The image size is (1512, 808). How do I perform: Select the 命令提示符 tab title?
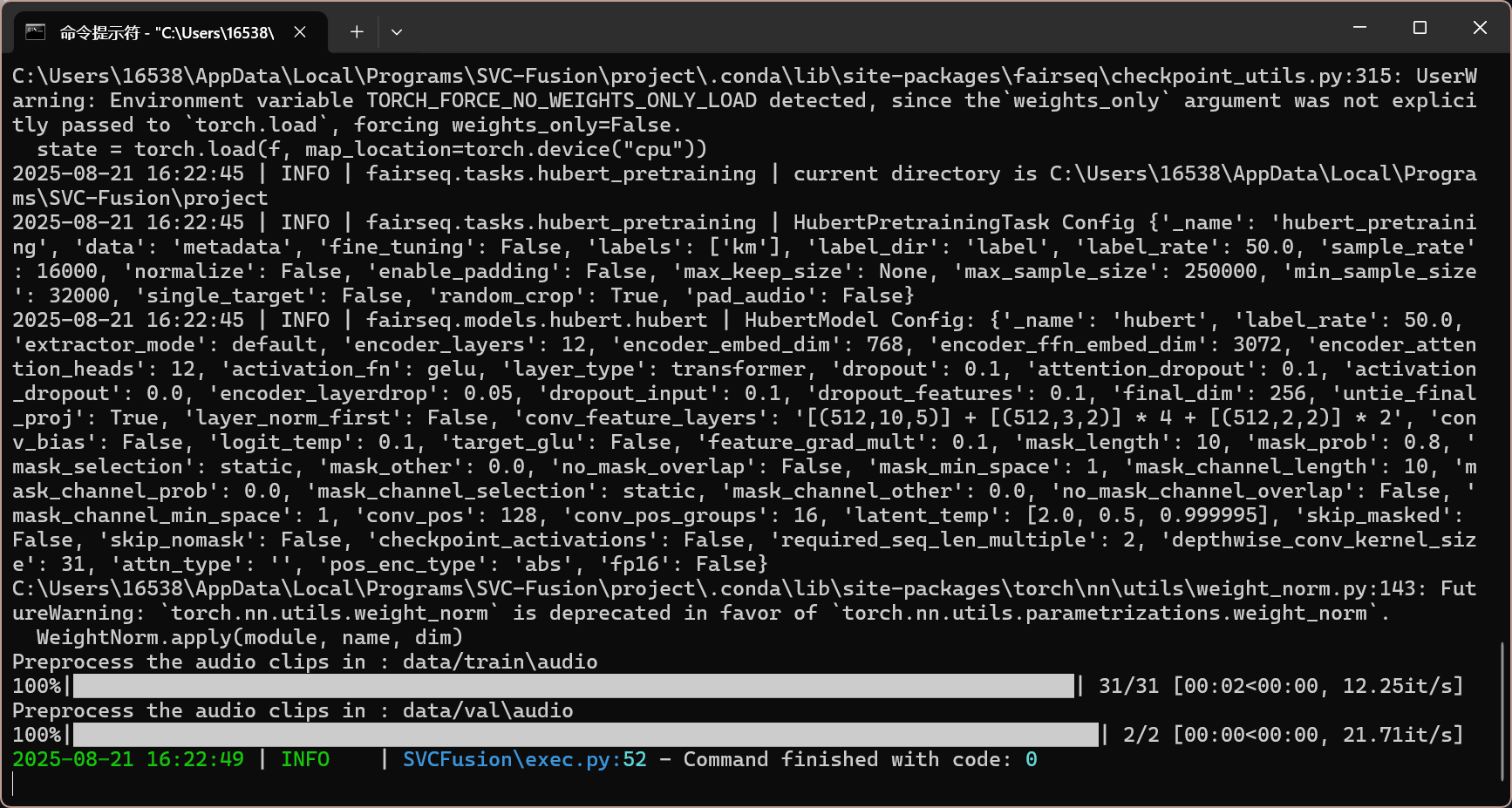pyautogui.click(x=167, y=33)
